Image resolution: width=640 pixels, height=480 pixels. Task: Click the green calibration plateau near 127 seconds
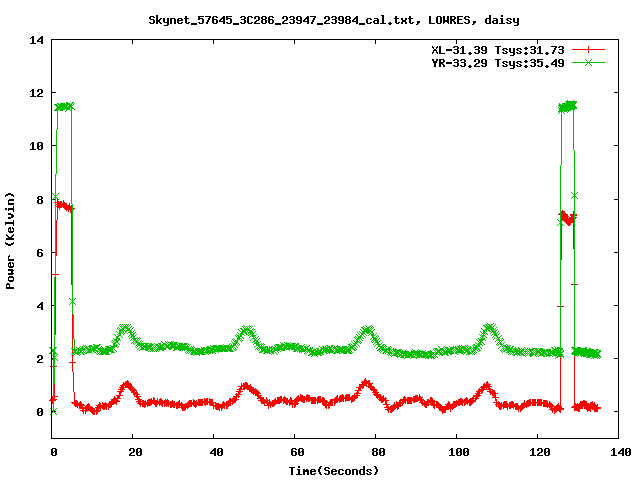pos(567,107)
